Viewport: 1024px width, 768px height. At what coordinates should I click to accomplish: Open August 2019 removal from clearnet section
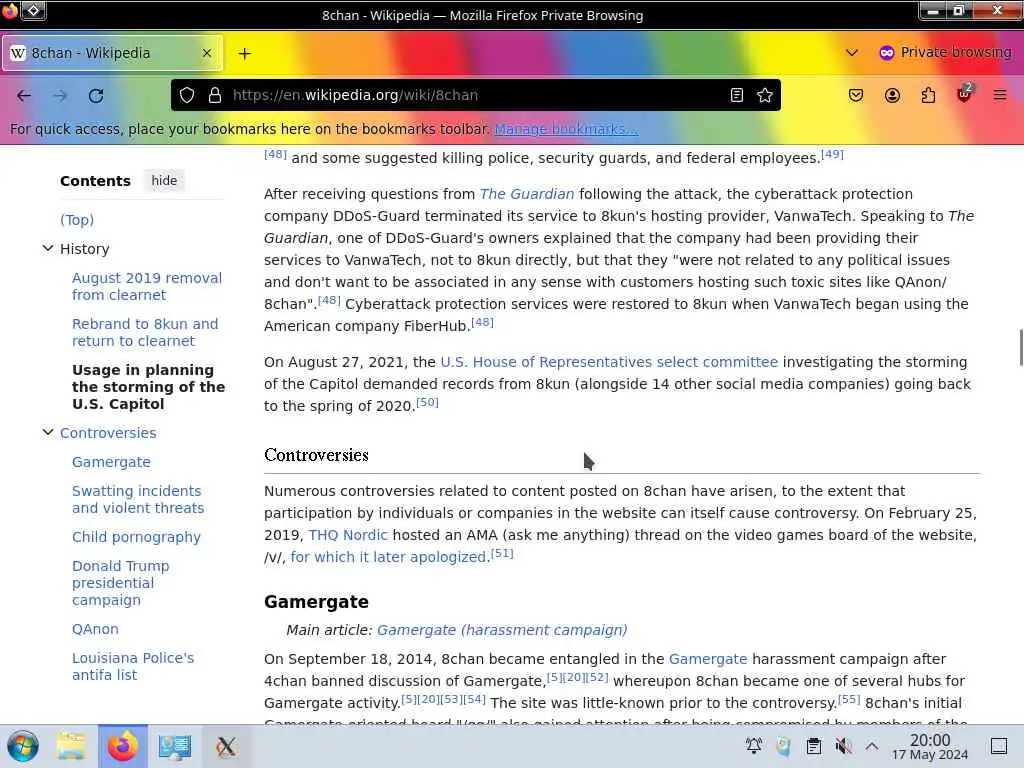point(147,286)
